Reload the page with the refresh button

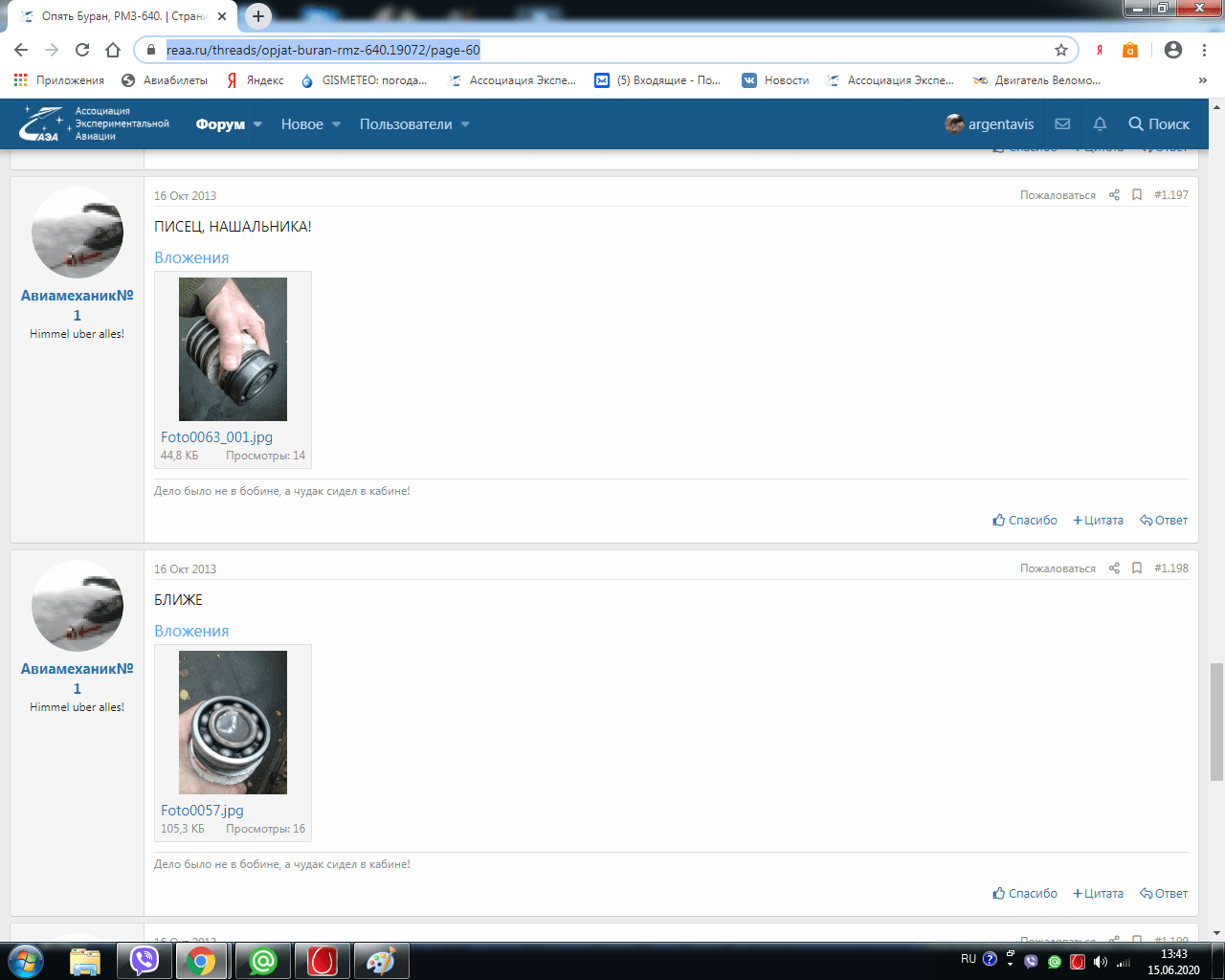tap(82, 50)
